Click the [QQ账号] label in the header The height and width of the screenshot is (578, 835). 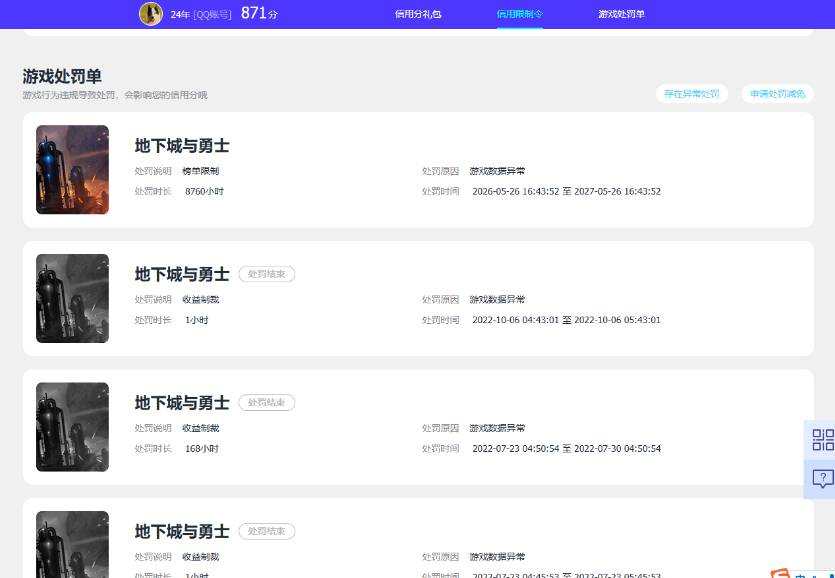click(x=212, y=14)
